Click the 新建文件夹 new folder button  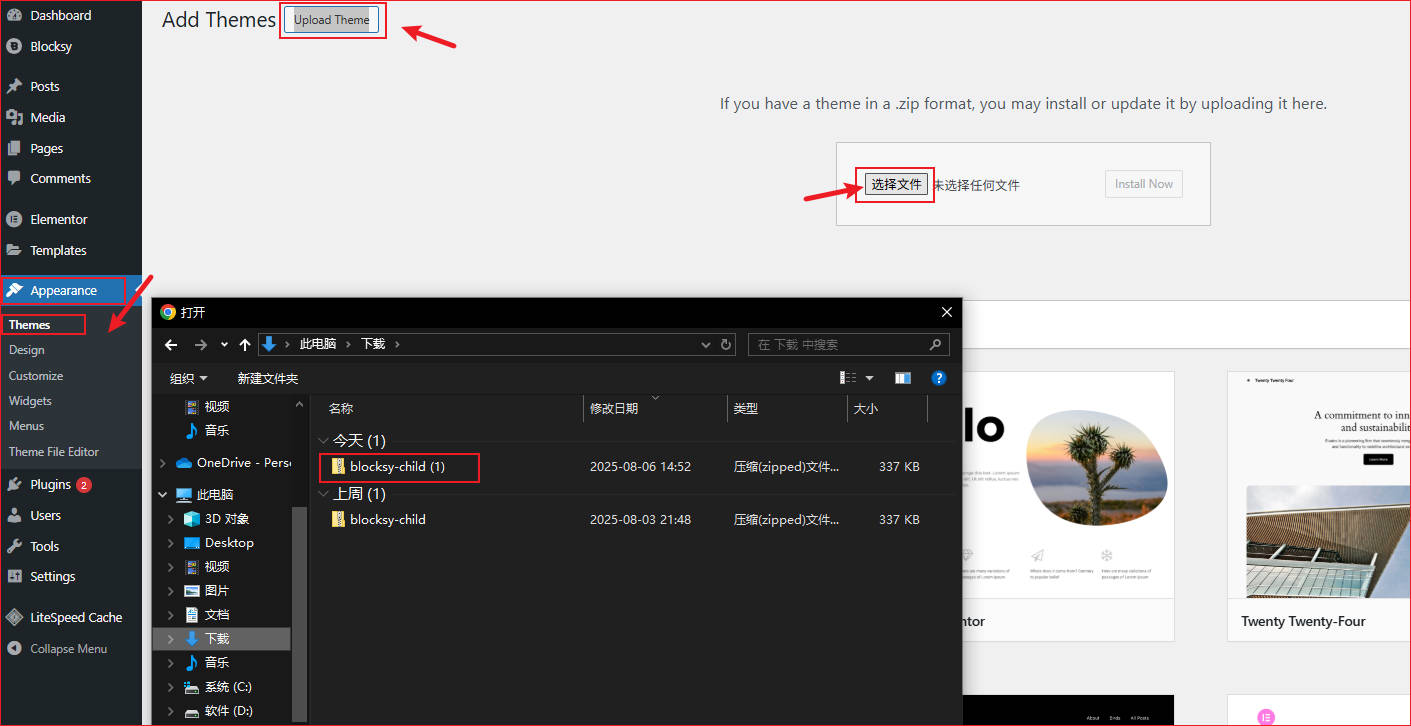[x=267, y=378]
